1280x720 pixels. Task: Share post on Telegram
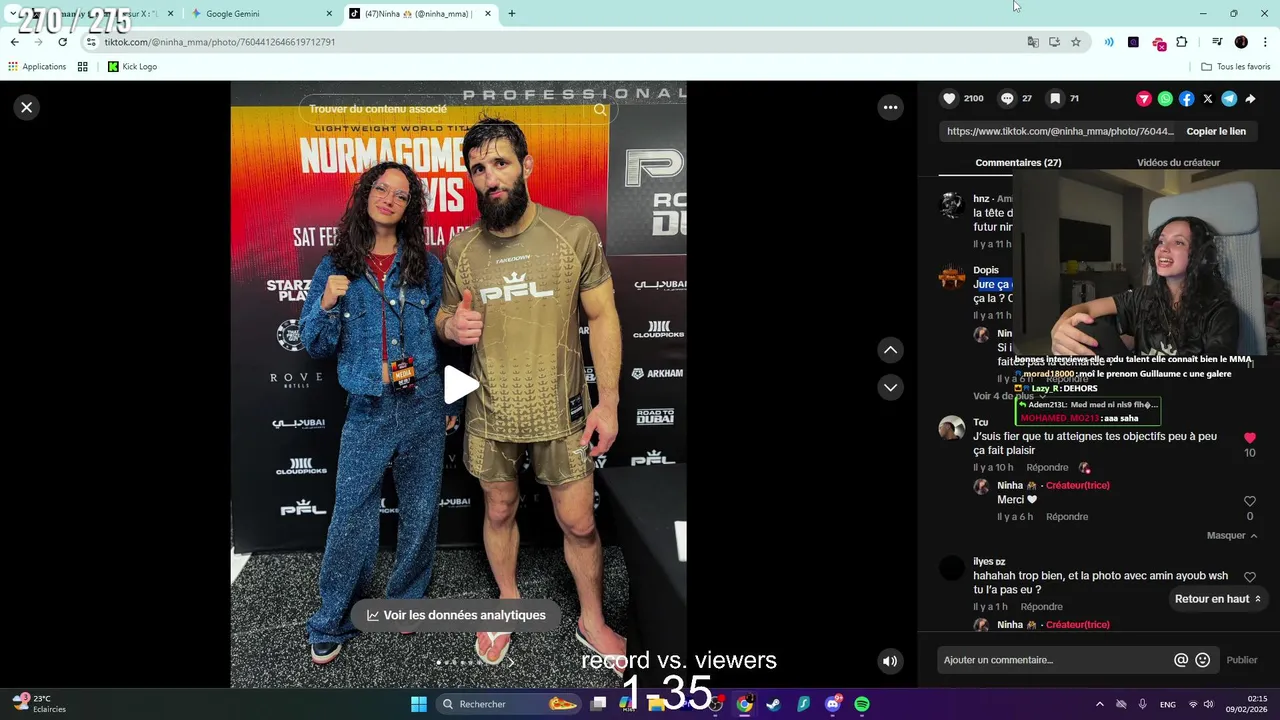[1229, 99]
